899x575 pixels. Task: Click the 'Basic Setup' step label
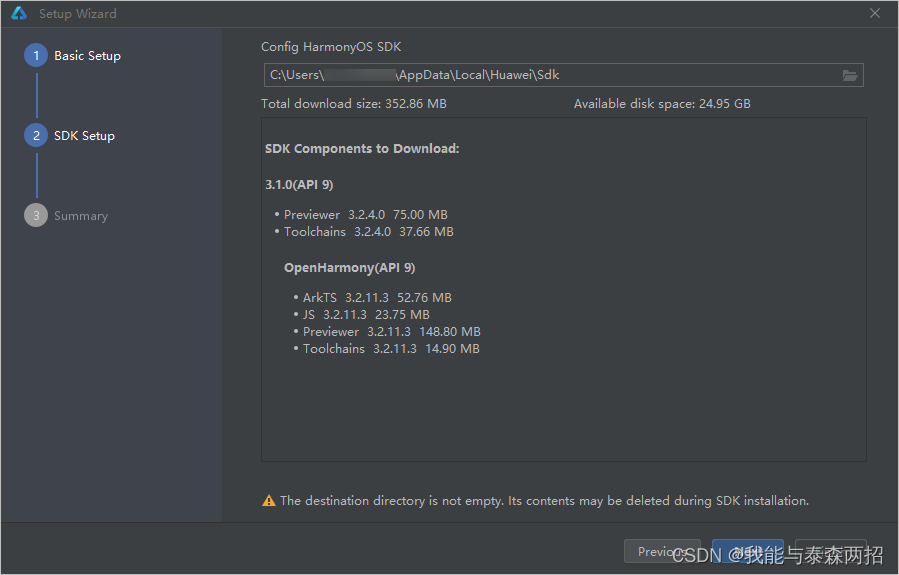point(88,56)
